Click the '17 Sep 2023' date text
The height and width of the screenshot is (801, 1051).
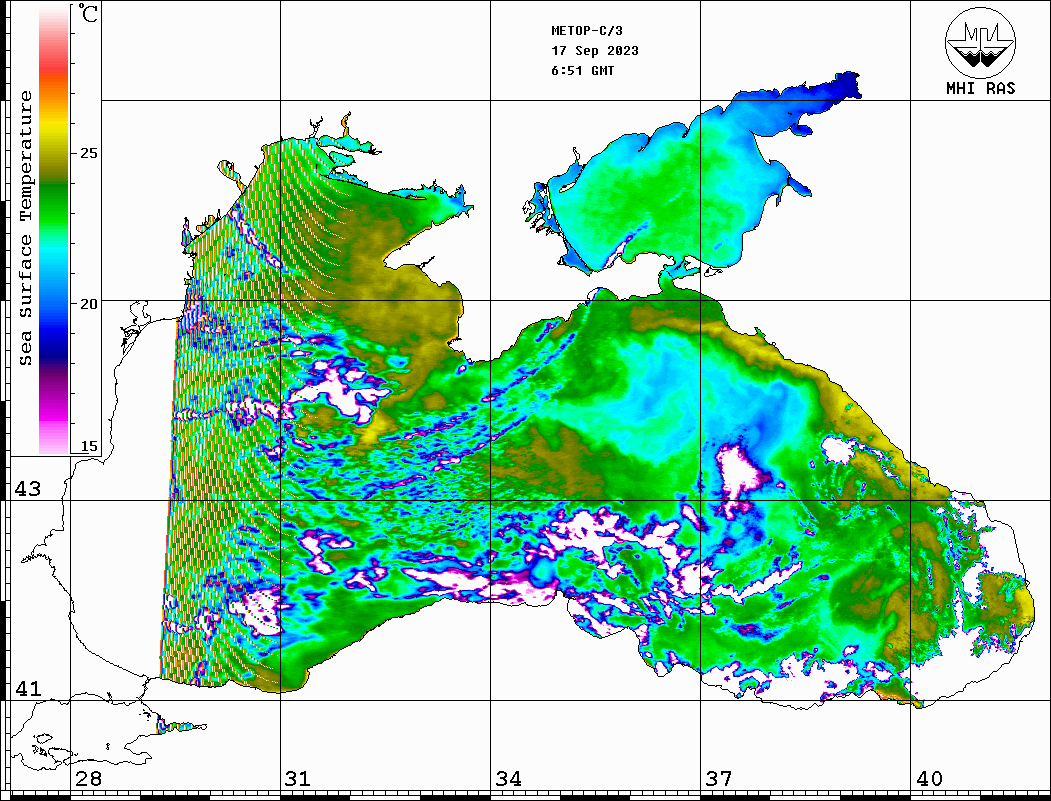click(595, 51)
